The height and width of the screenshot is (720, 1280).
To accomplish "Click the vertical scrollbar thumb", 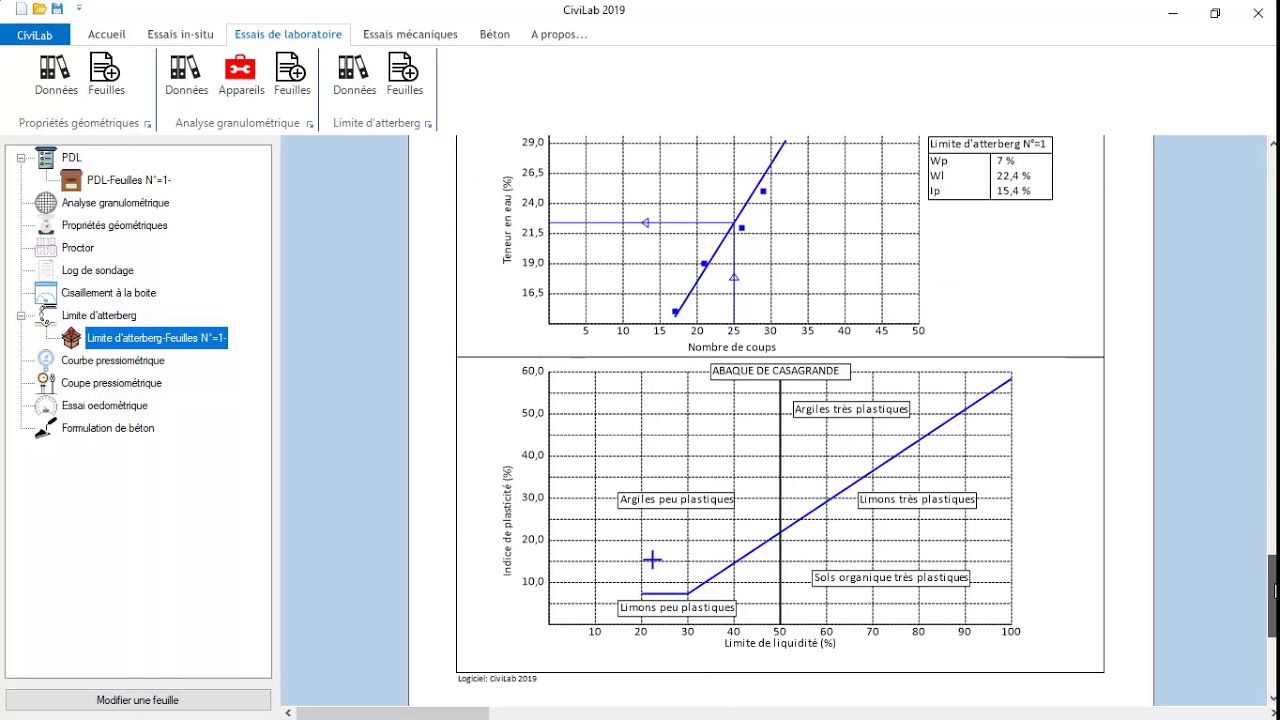I will coord(1273,596).
